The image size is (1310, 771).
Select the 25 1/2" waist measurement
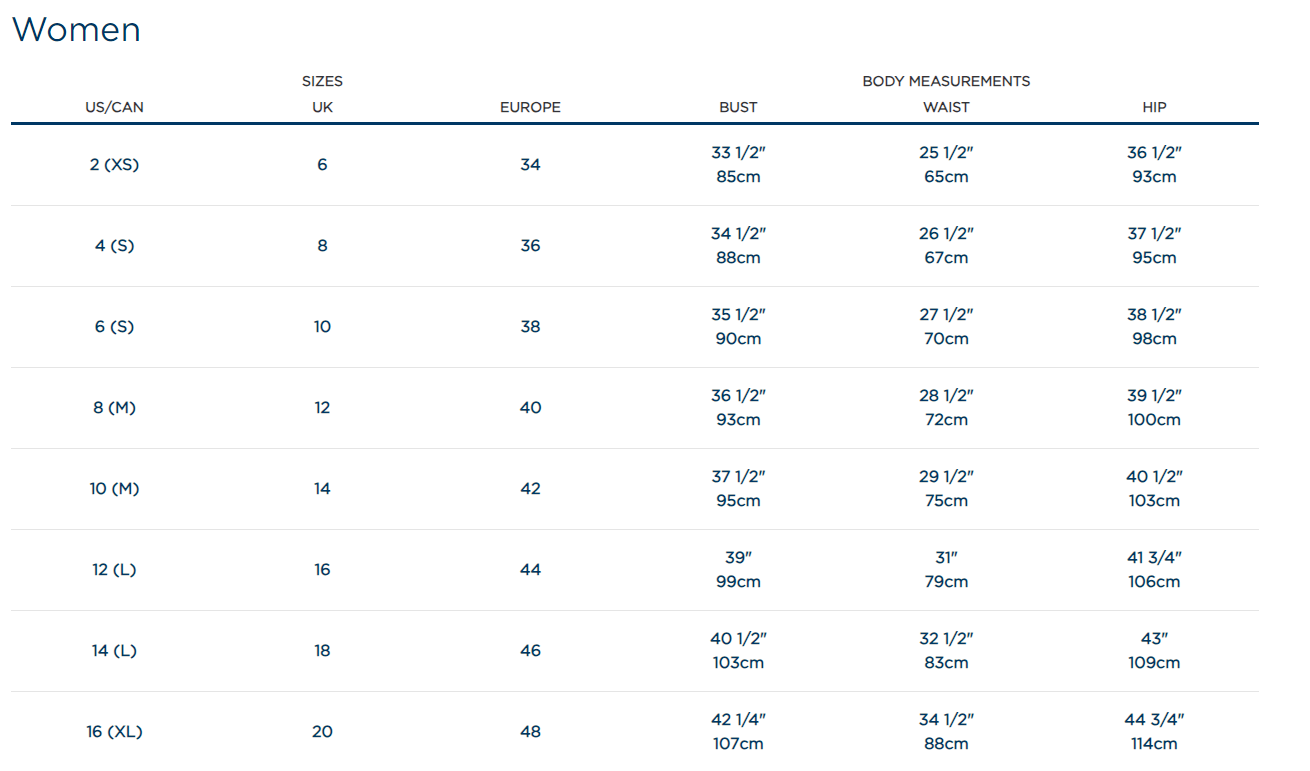(946, 153)
